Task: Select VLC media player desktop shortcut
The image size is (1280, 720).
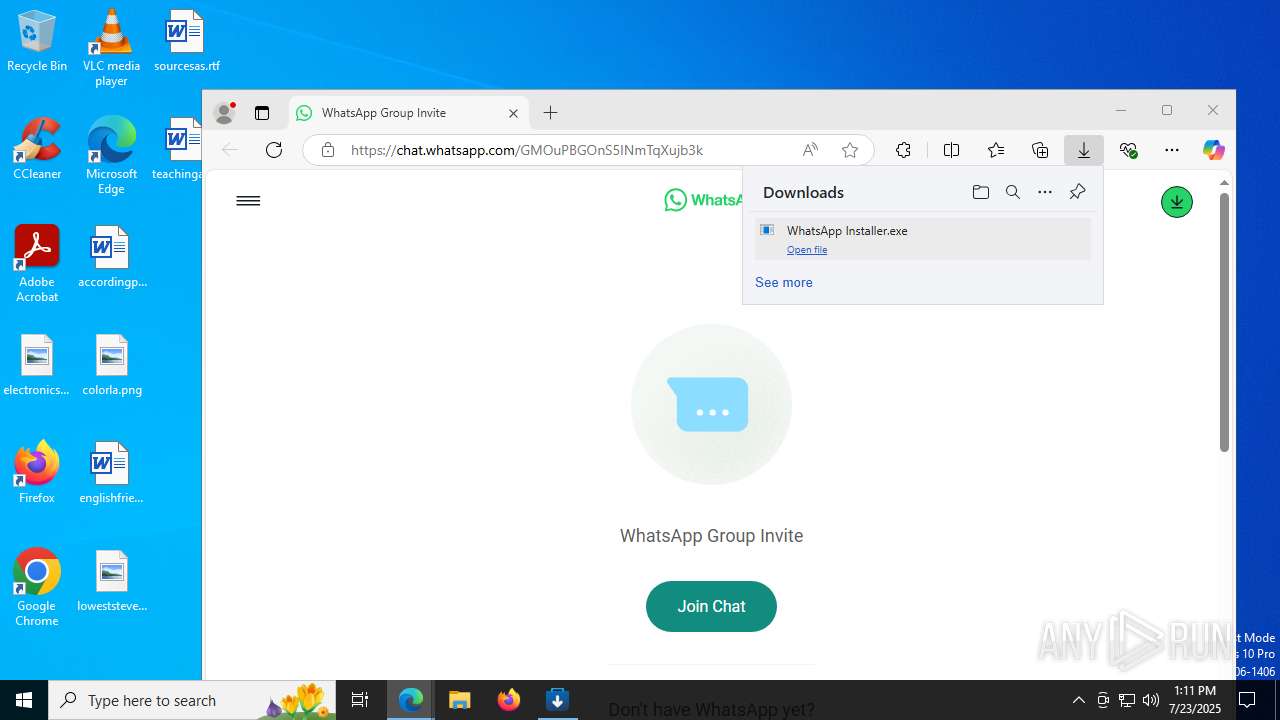Action: (x=111, y=48)
